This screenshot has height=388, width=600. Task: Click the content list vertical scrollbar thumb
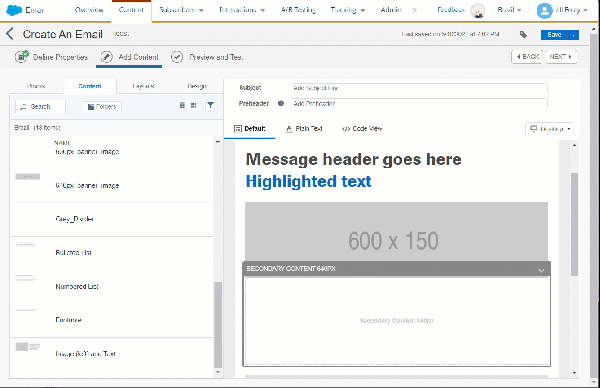click(218, 325)
